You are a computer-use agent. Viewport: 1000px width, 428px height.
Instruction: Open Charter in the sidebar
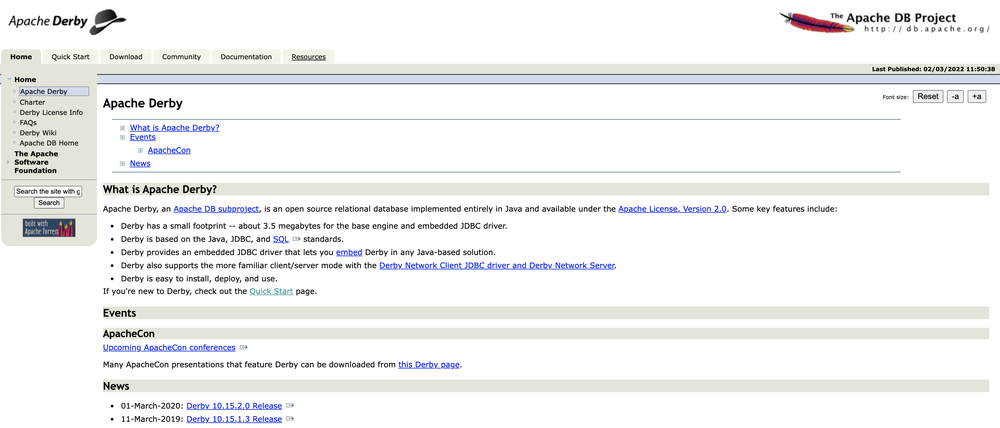(x=33, y=102)
